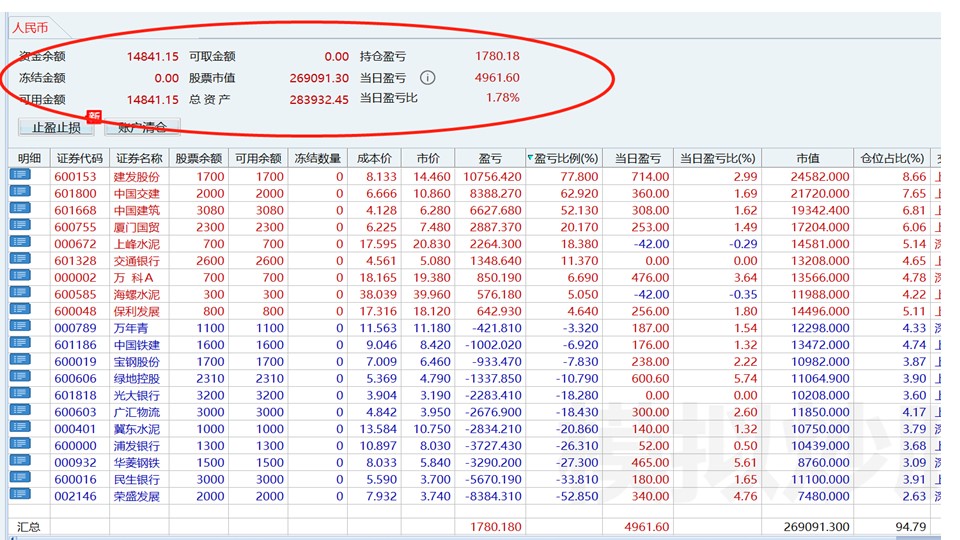Click the 市价 column header

[428, 158]
